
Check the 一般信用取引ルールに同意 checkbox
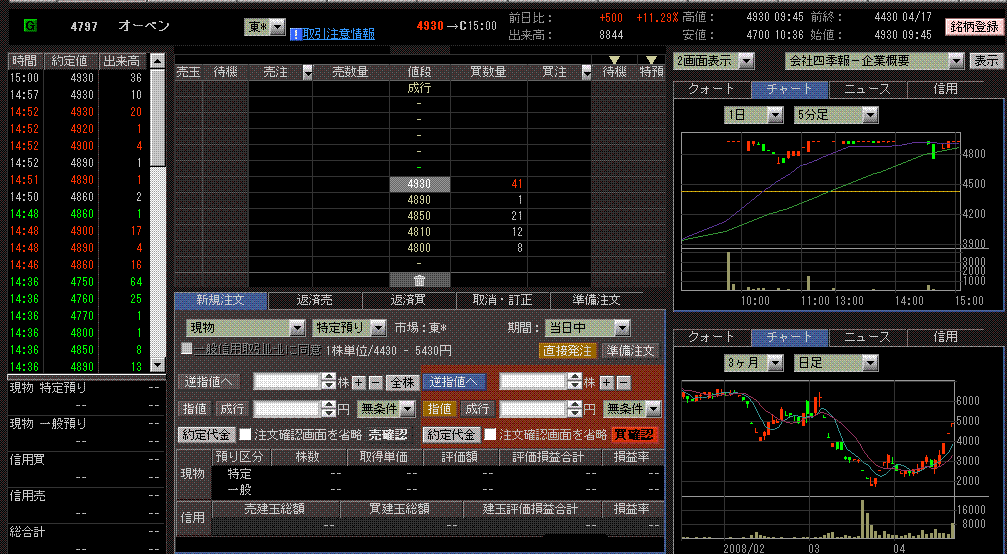coord(186,350)
